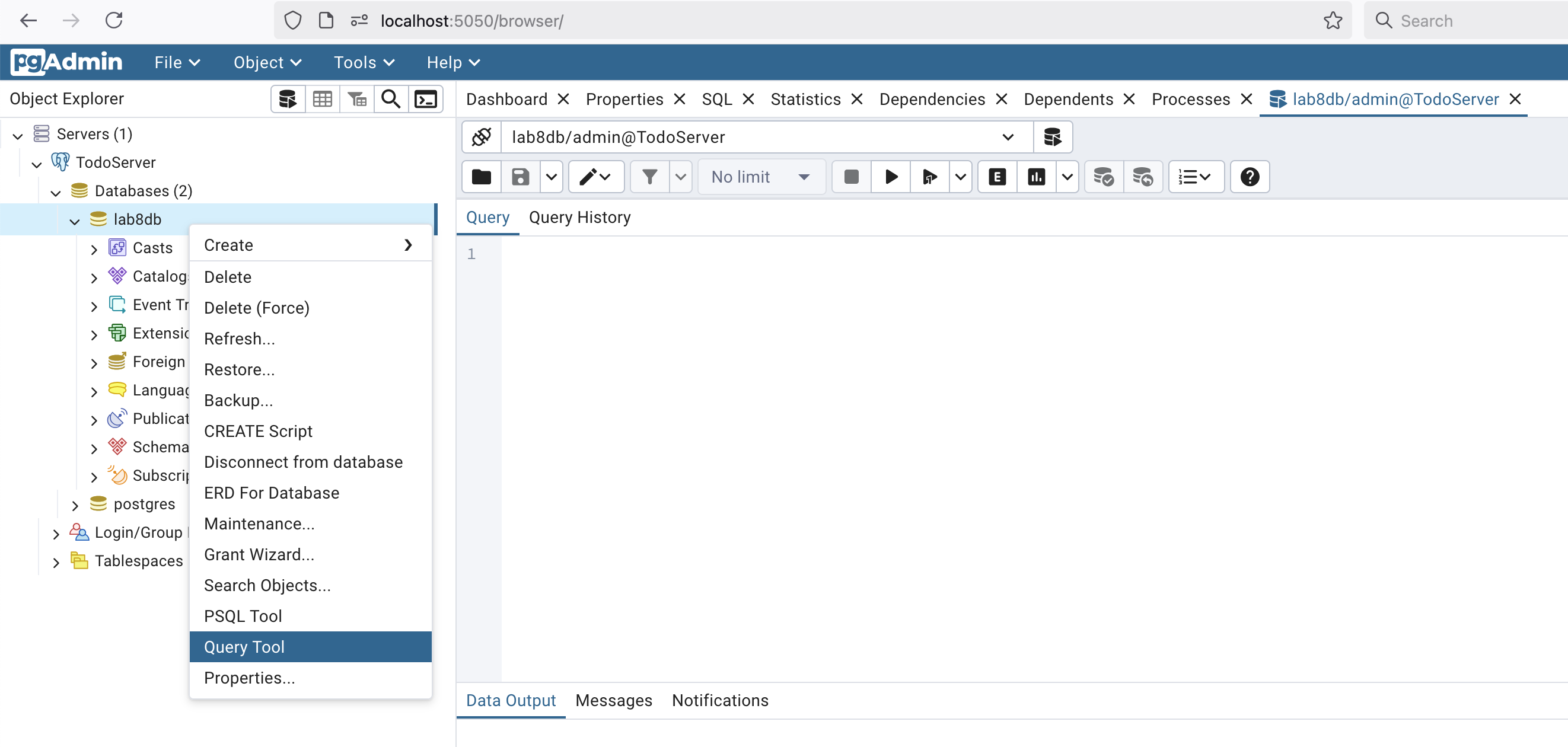Viewport: 1568px width, 747px height.
Task: Toggle the connection status plug icon
Action: coord(482,137)
